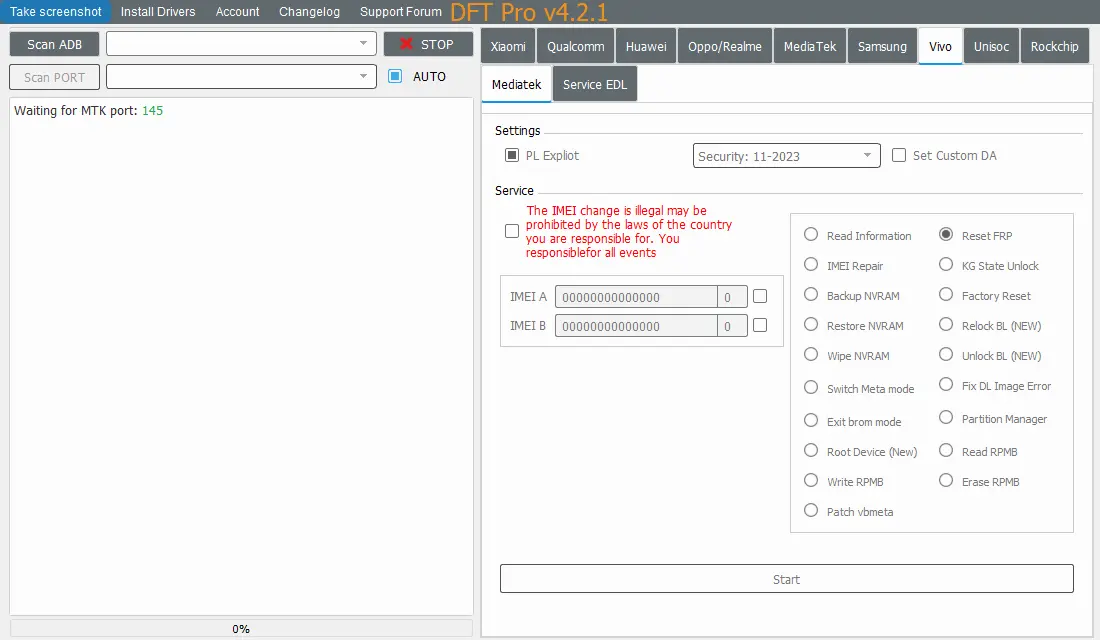
Task: Switch to the Qualcomm tab
Action: pyautogui.click(x=575, y=46)
